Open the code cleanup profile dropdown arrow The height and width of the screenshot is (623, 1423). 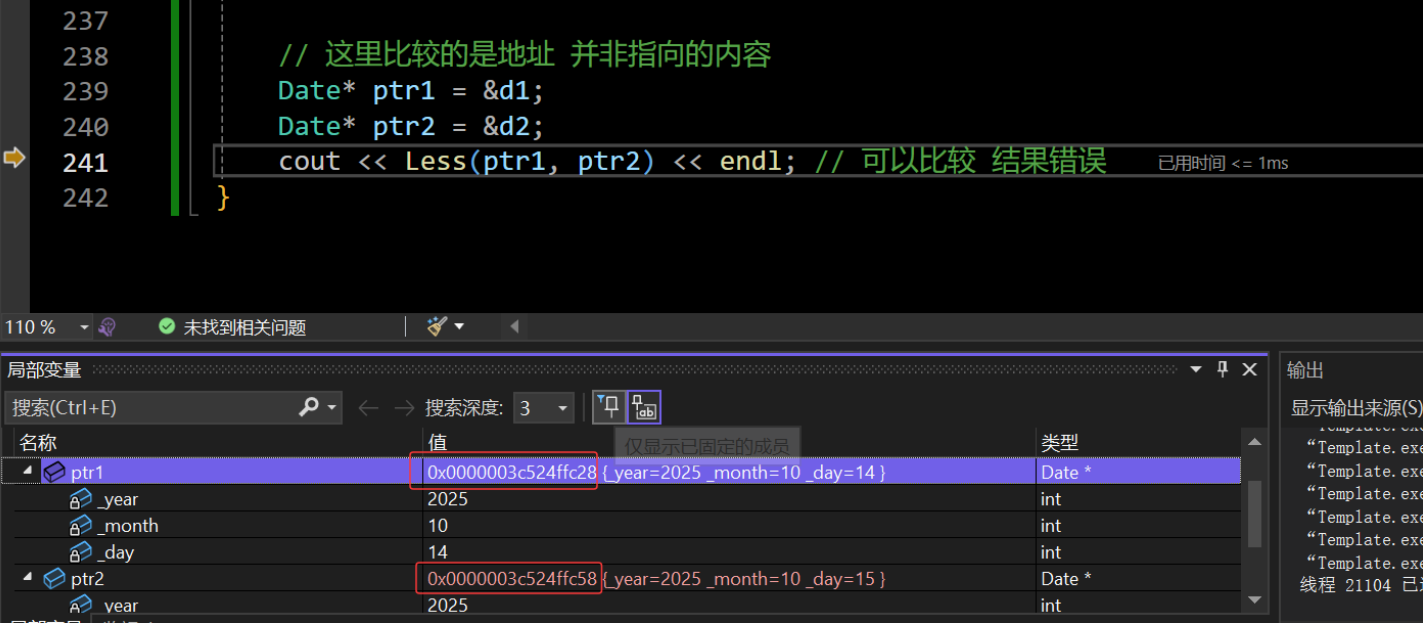pyautogui.click(x=459, y=326)
